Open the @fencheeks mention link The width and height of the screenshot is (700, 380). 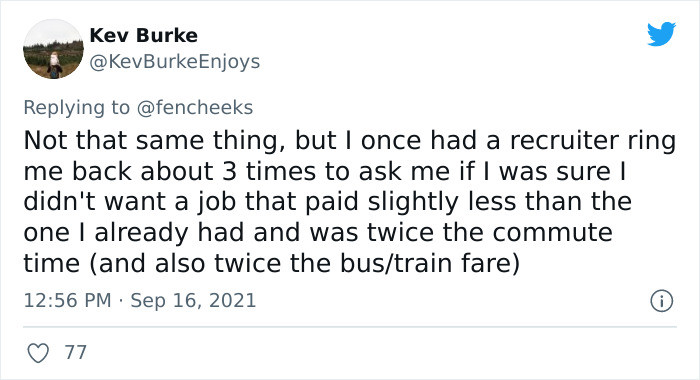point(195,108)
